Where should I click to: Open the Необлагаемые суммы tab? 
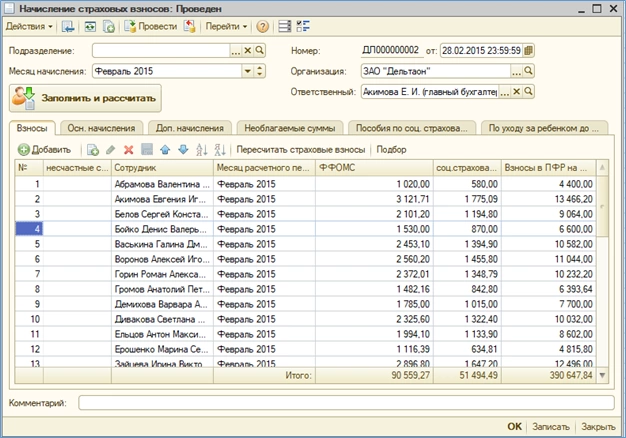point(288,128)
